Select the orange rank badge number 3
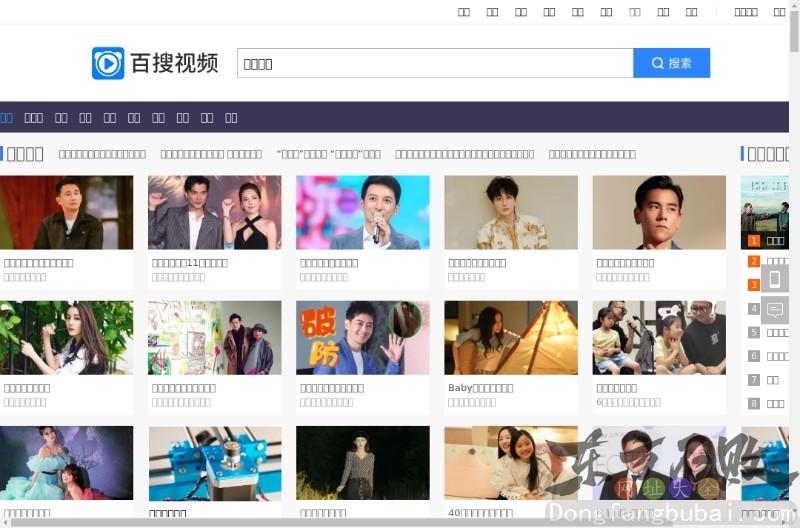This screenshot has width=800, height=528. 754,285
